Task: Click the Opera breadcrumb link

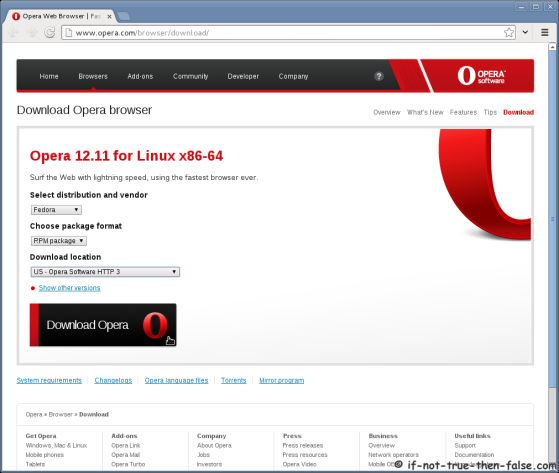Action: pos(34,414)
